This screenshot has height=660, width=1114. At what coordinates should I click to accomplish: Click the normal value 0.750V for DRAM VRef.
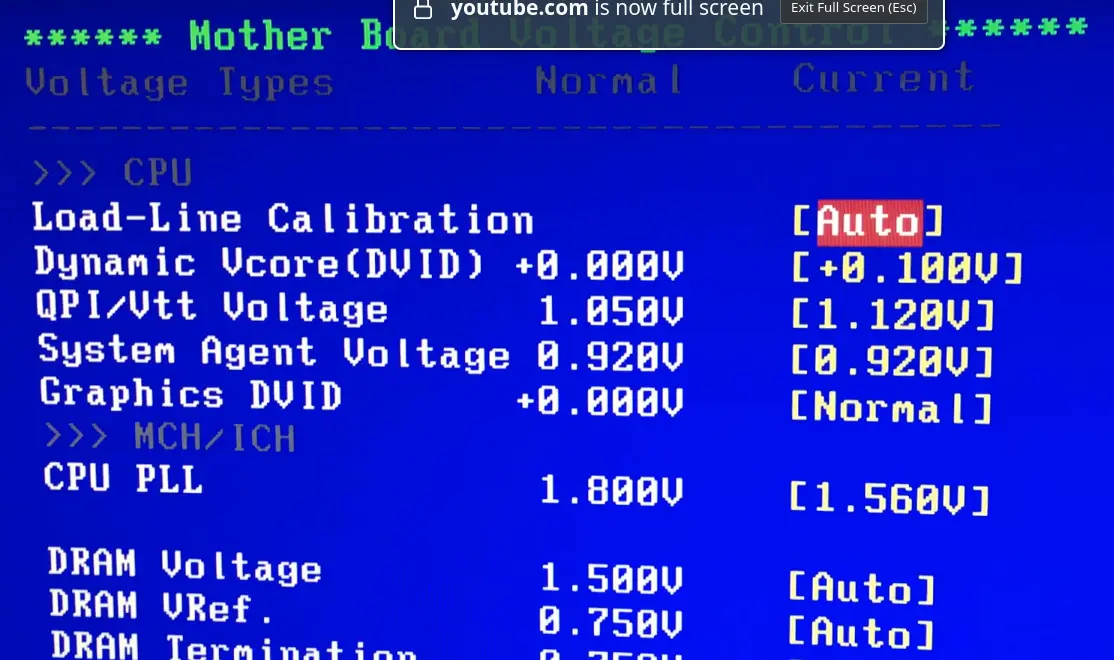point(611,622)
